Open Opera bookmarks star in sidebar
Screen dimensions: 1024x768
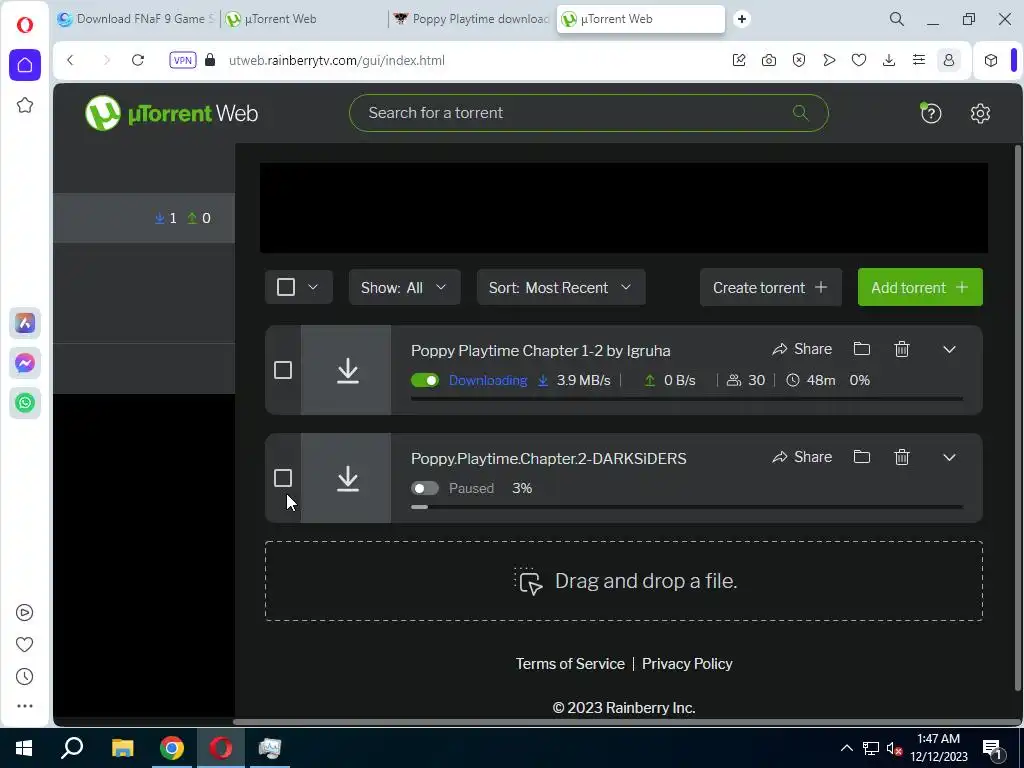(x=25, y=105)
